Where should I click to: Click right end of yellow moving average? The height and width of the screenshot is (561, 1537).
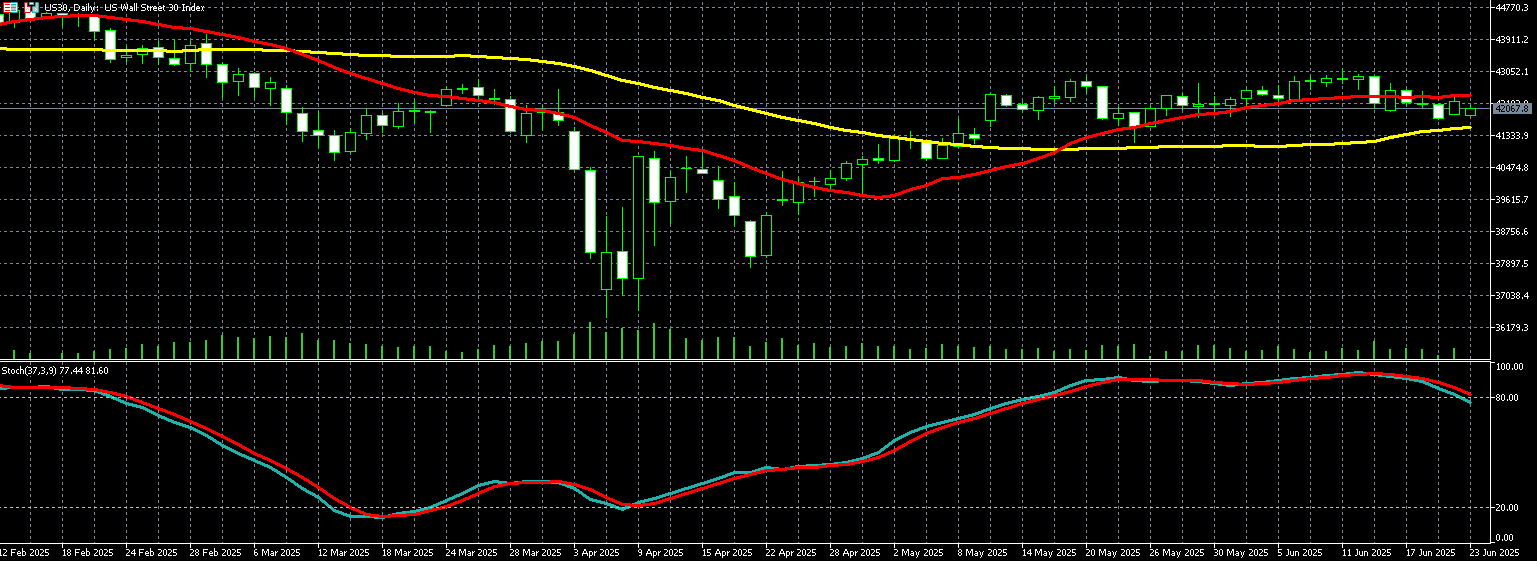[1469, 127]
